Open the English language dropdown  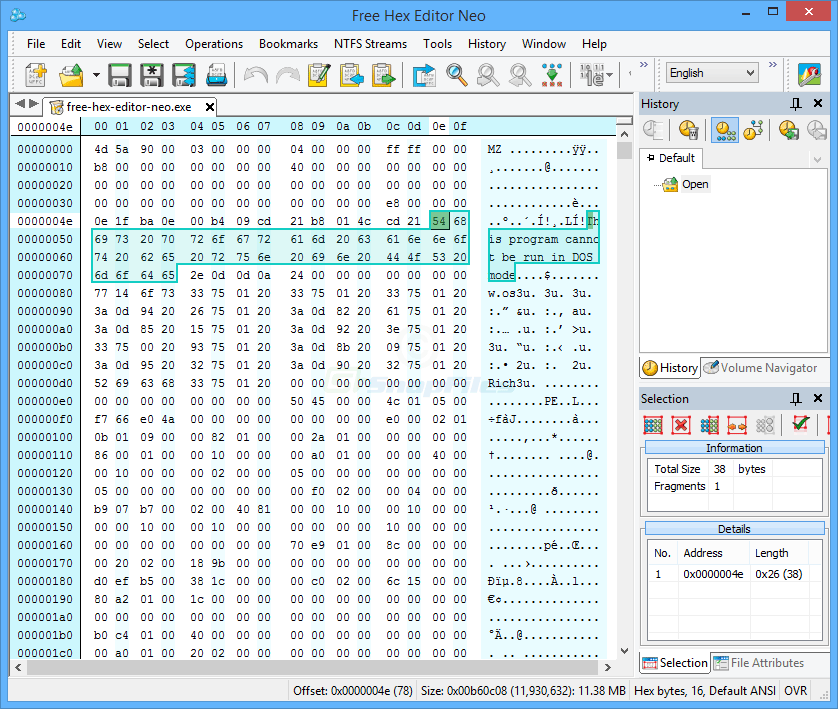[x=712, y=73]
